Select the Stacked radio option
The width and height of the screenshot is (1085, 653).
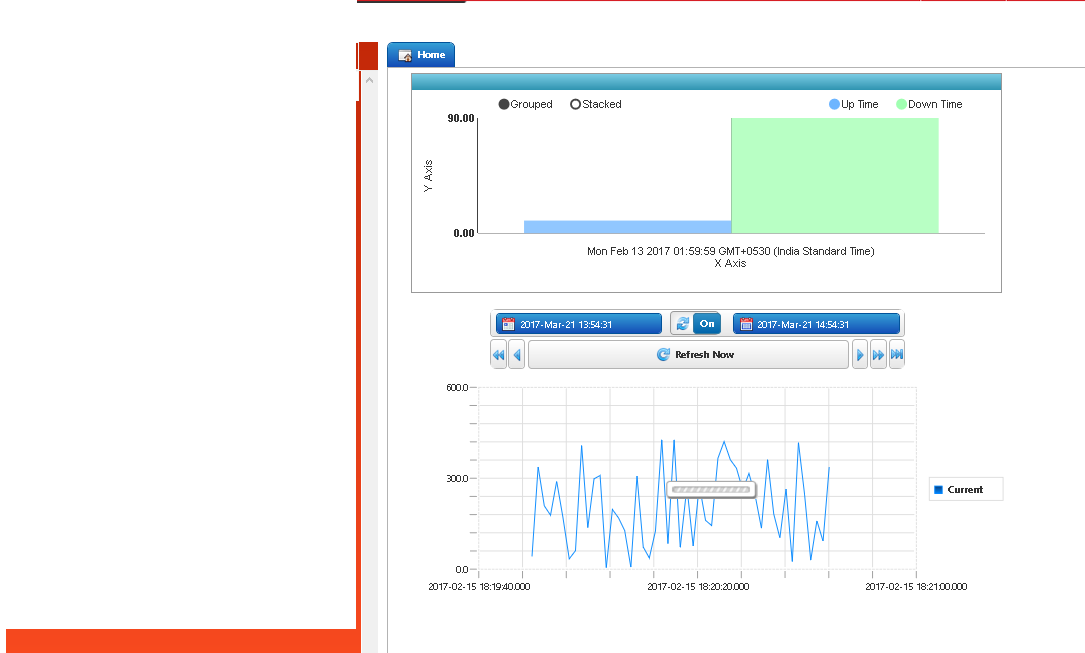click(596, 104)
